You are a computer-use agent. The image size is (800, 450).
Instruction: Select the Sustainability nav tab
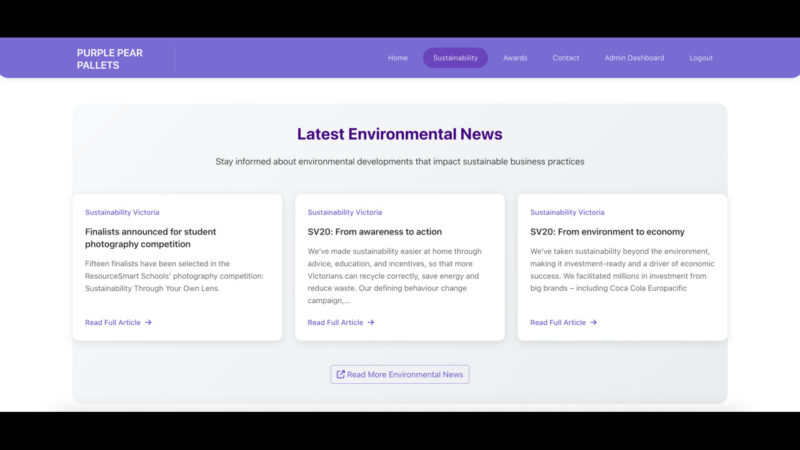click(x=455, y=58)
